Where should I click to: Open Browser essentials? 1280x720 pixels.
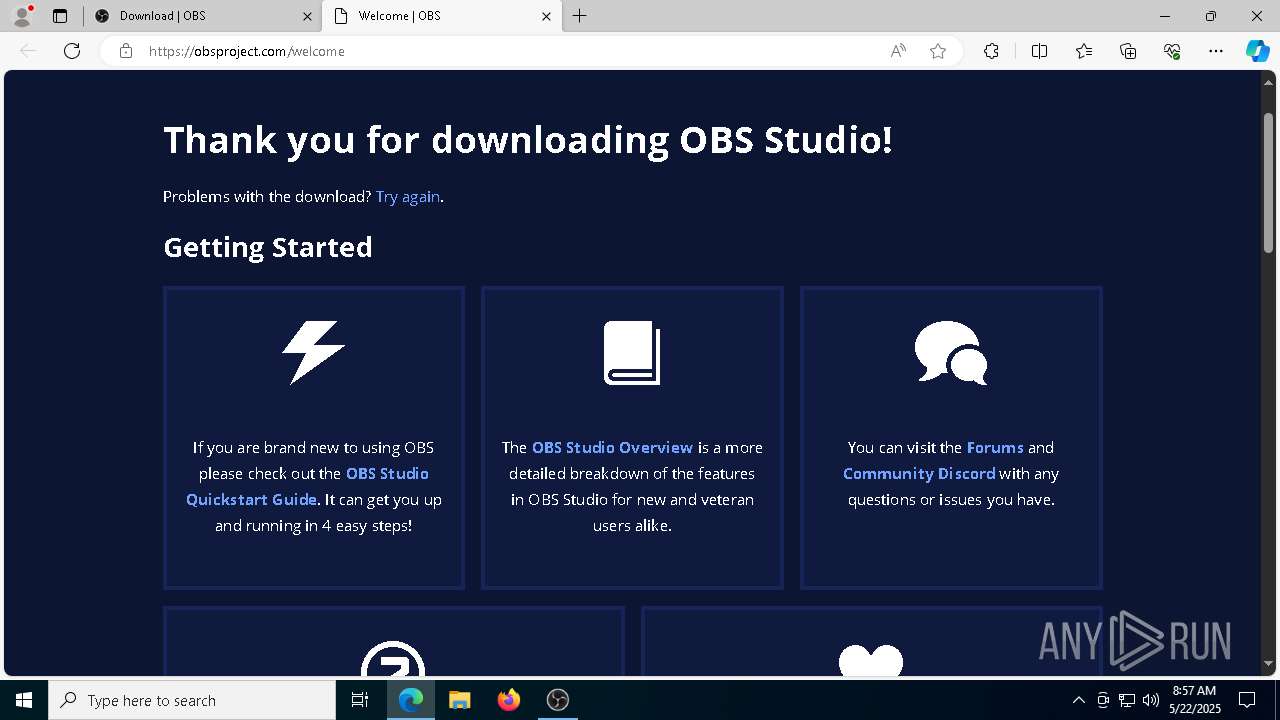click(x=1172, y=51)
